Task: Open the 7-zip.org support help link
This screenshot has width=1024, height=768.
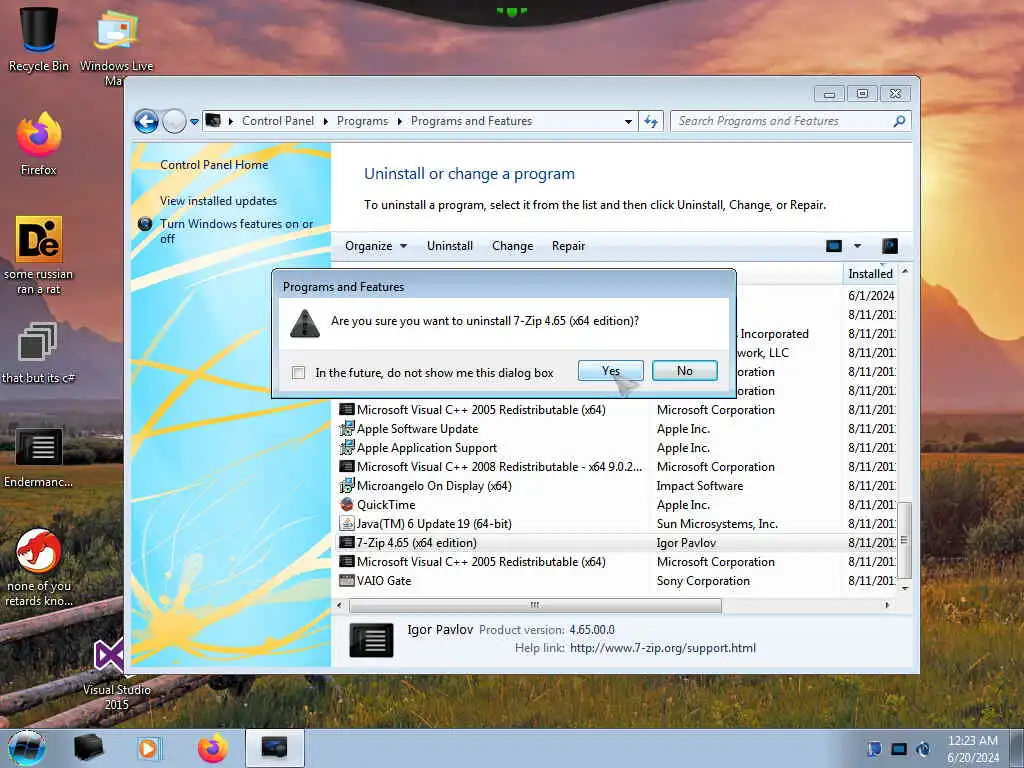Action: 663,648
